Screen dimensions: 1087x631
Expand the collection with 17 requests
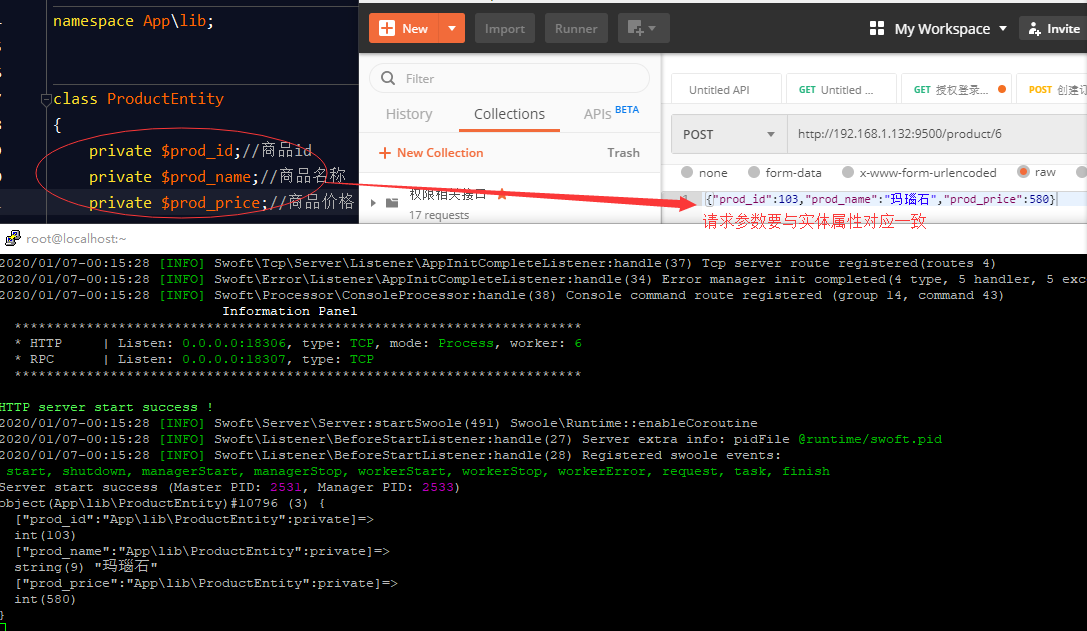(373, 202)
